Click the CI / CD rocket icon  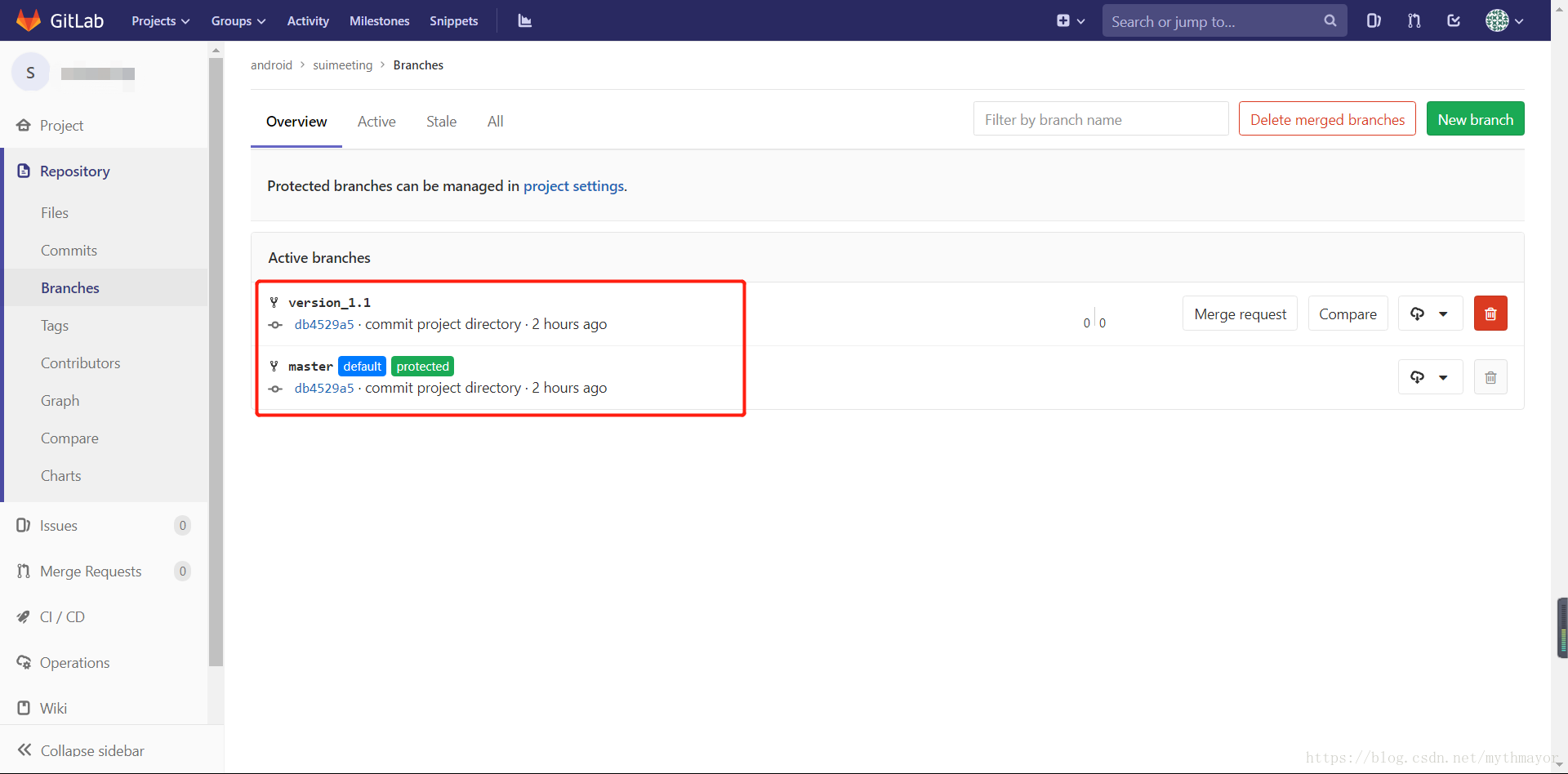pos(24,617)
